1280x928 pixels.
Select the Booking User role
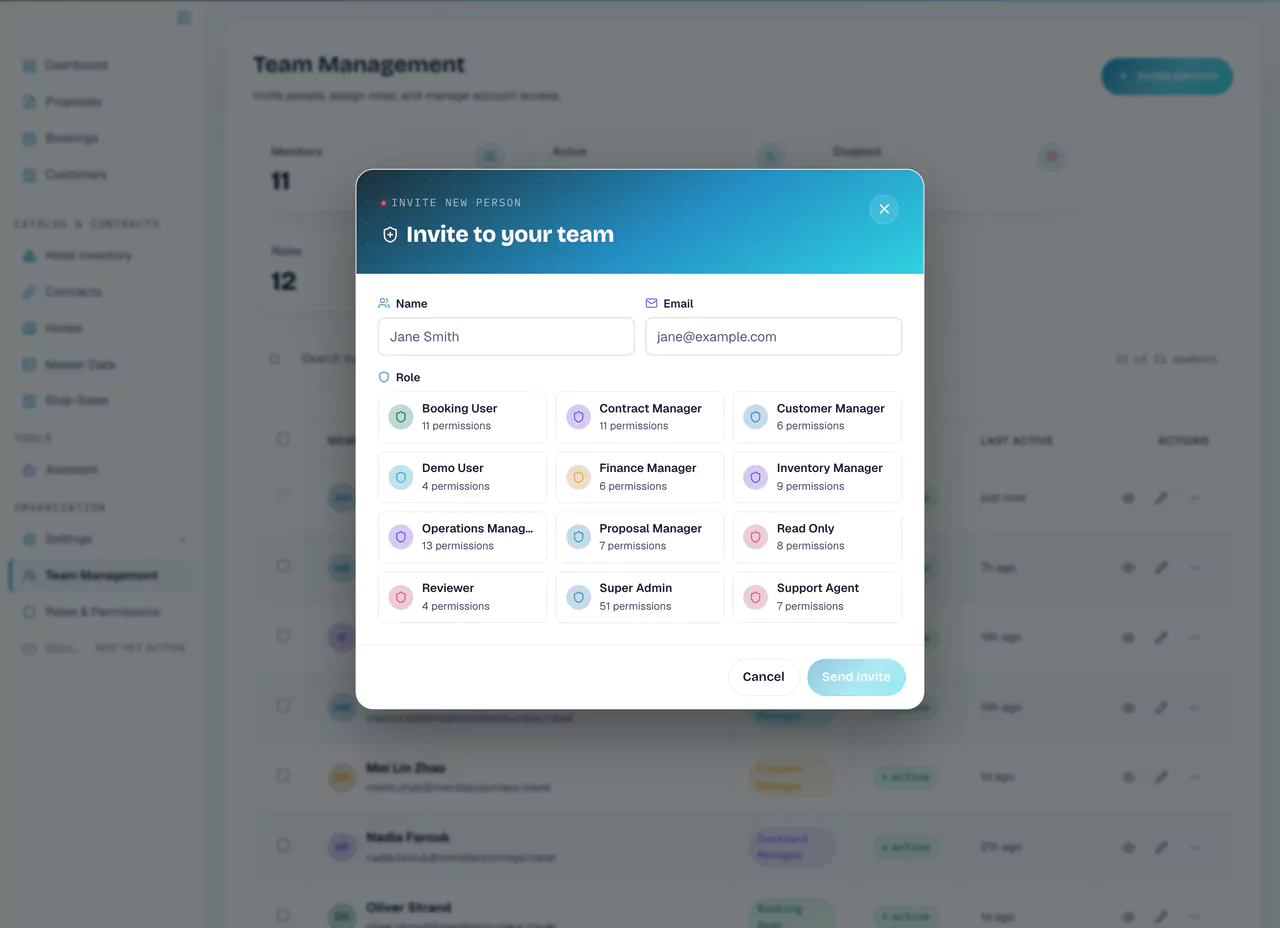[463, 417]
